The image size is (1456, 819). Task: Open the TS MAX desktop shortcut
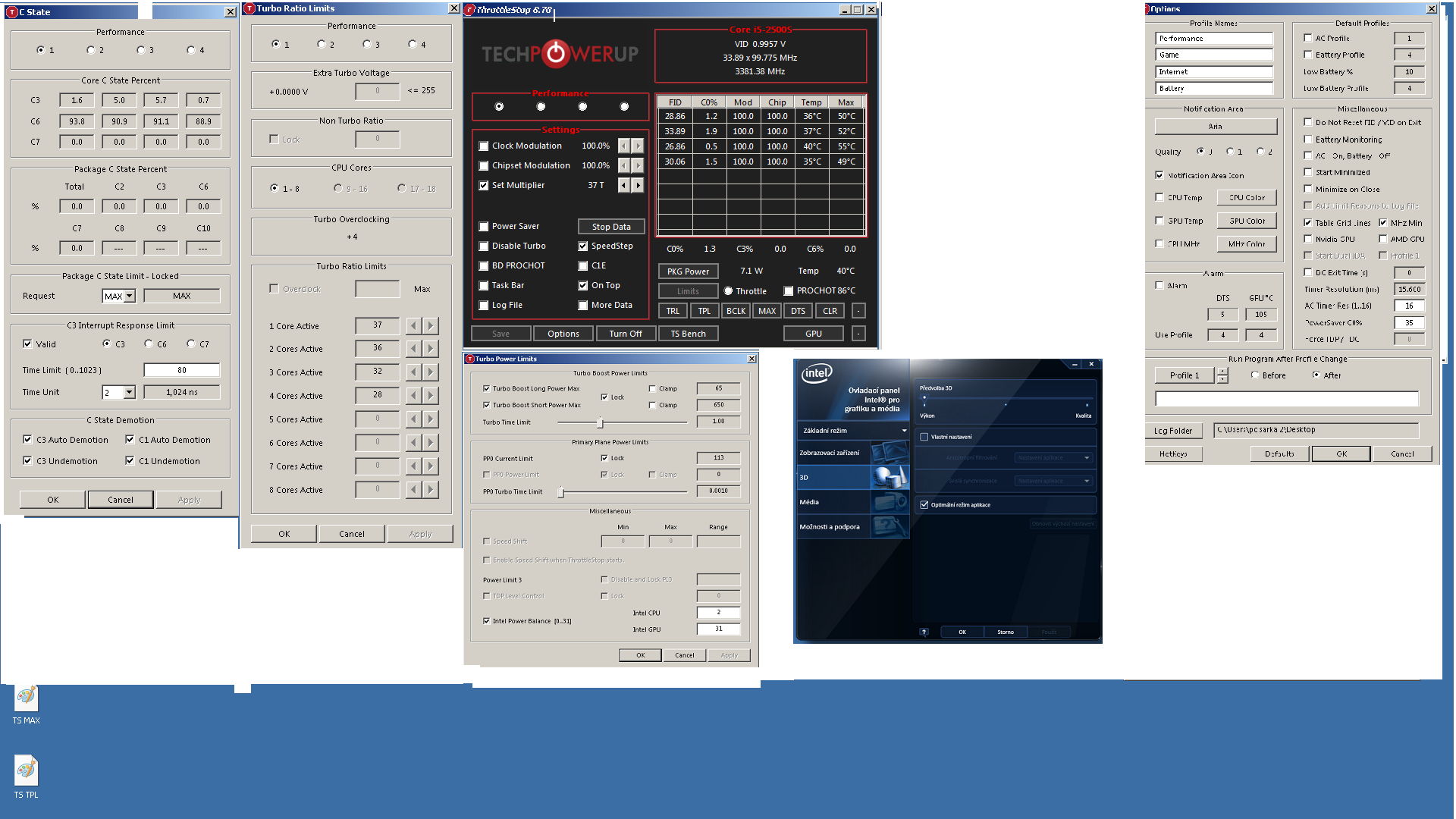click(26, 698)
